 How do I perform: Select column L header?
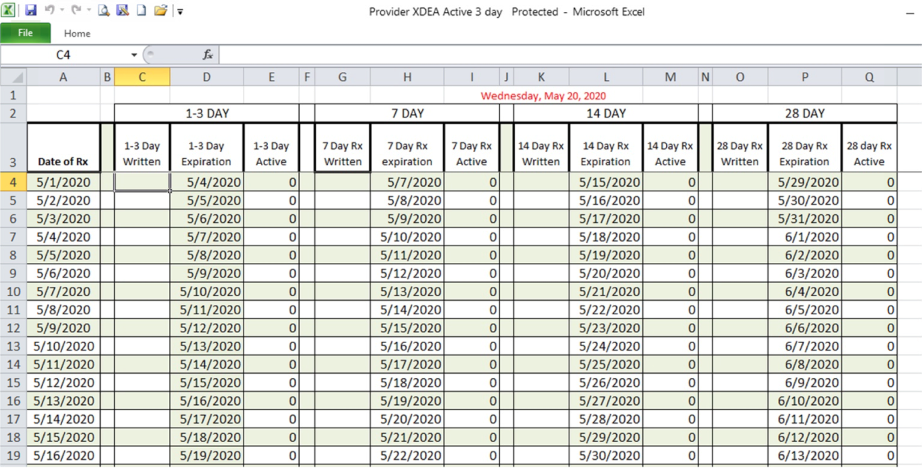coord(606,77)
